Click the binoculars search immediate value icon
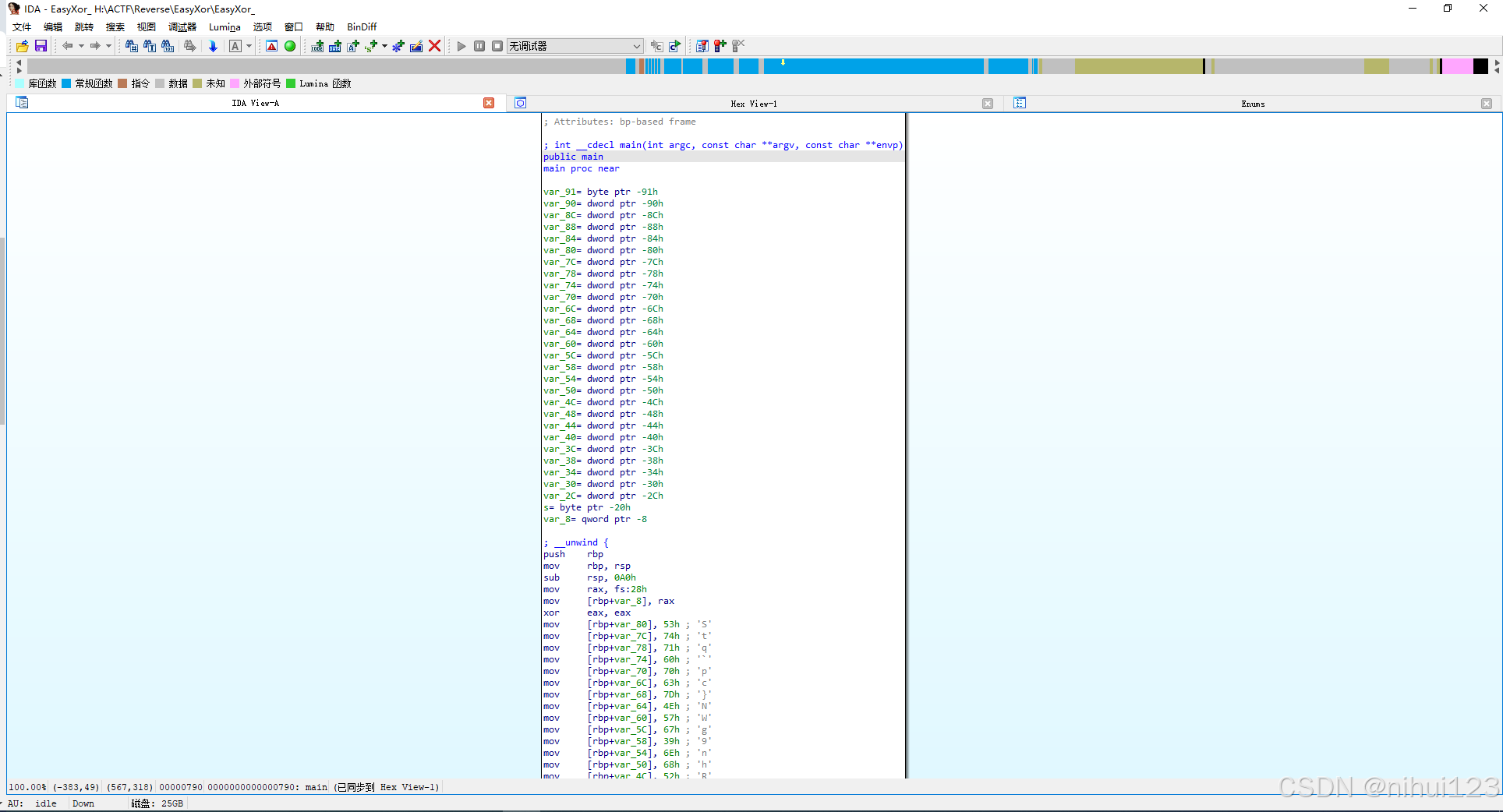The width and height of the screenshot is (1503, 812). 132,46
